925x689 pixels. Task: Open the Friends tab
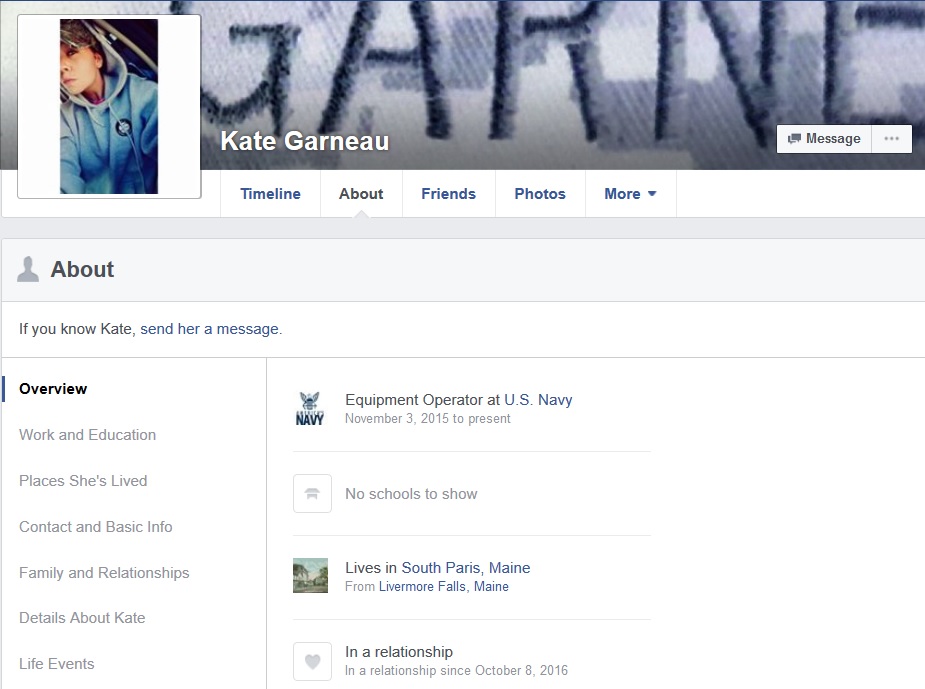click(448, 194)
